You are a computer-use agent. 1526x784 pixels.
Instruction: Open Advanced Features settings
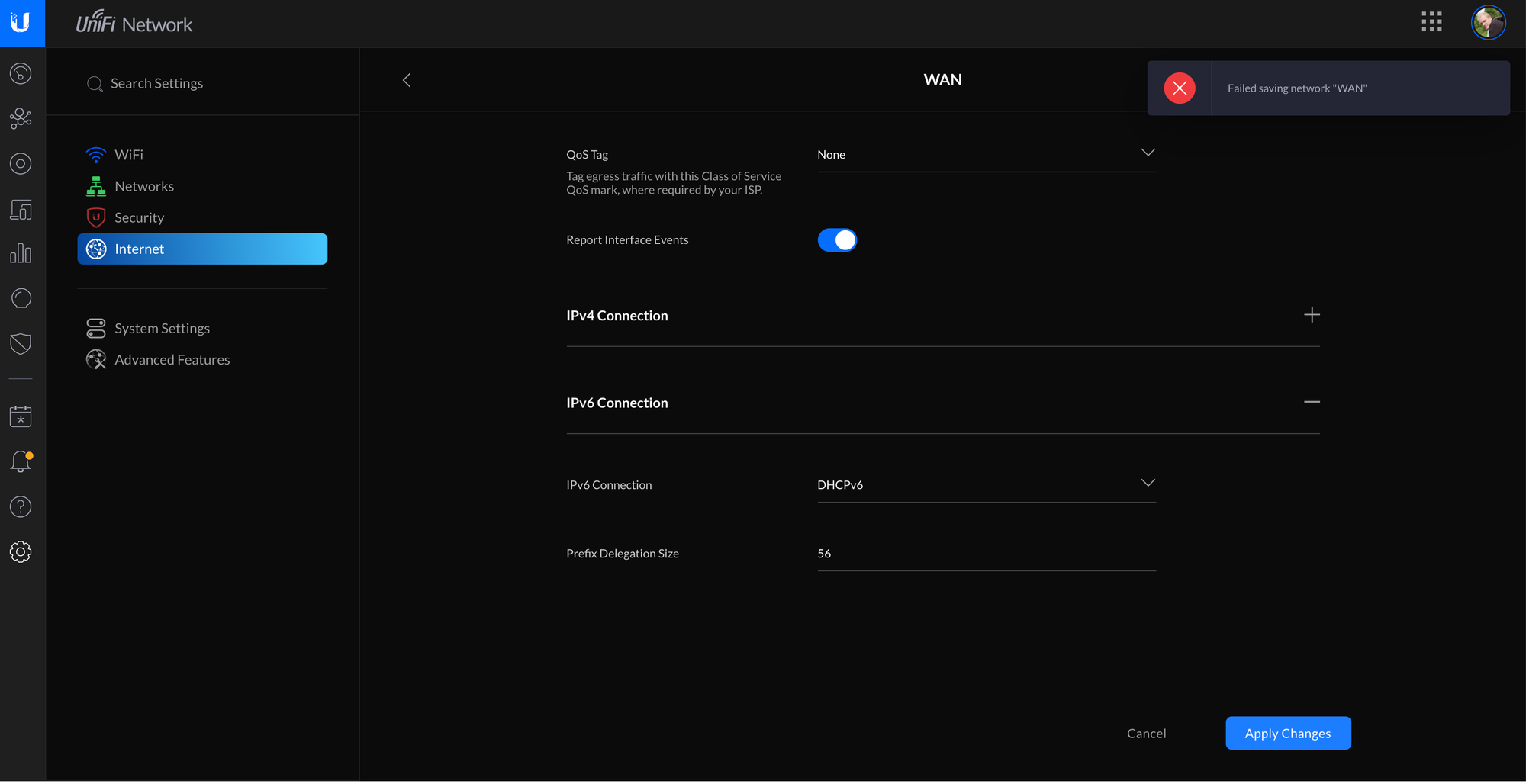coord(172,360)
